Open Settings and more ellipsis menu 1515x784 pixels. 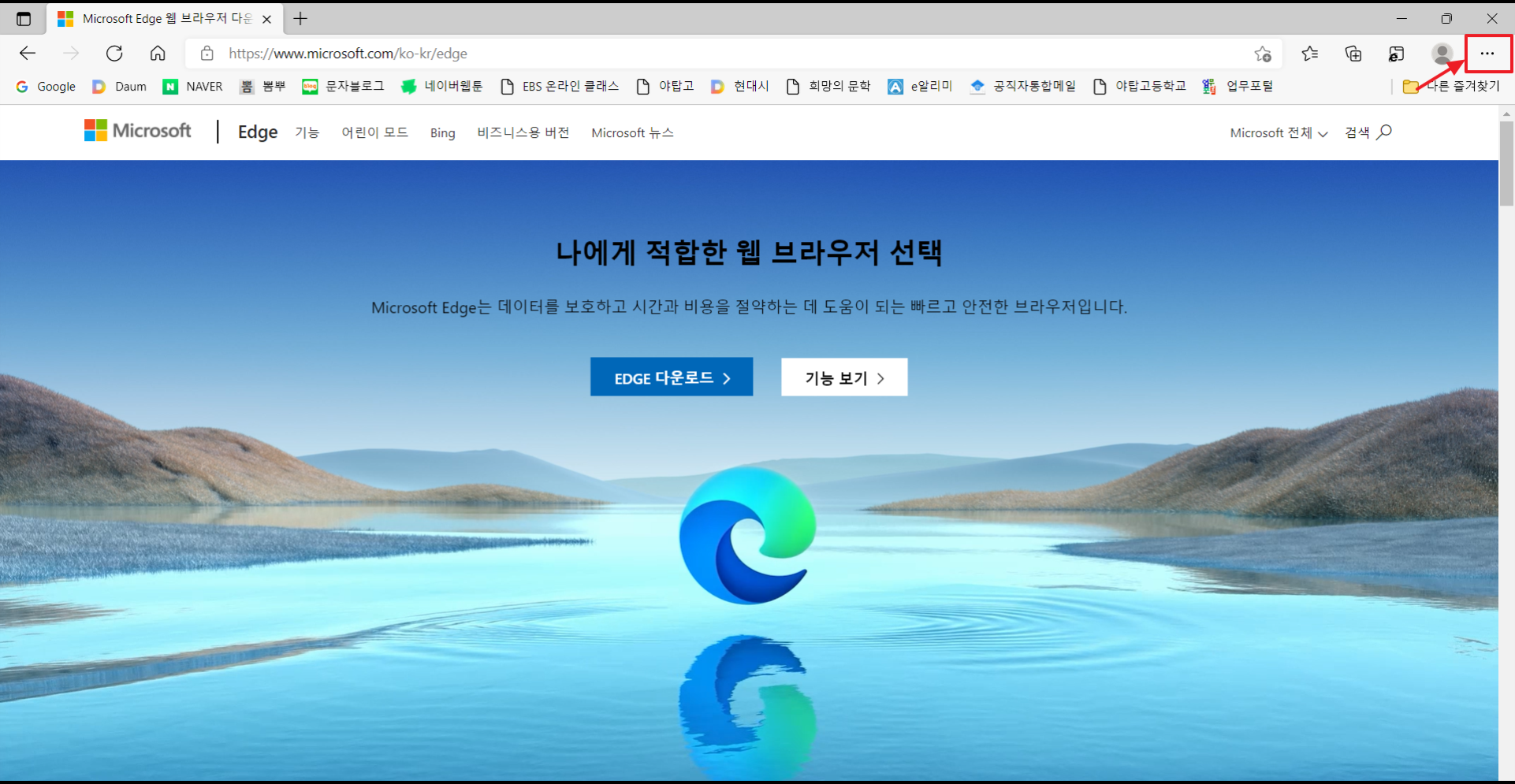point(1487,54)
